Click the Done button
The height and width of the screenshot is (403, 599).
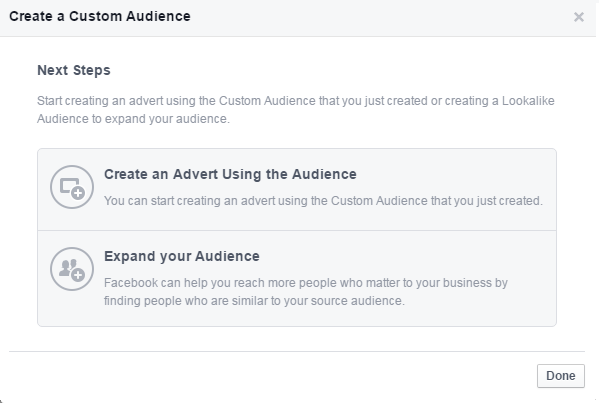coord(561,376)
